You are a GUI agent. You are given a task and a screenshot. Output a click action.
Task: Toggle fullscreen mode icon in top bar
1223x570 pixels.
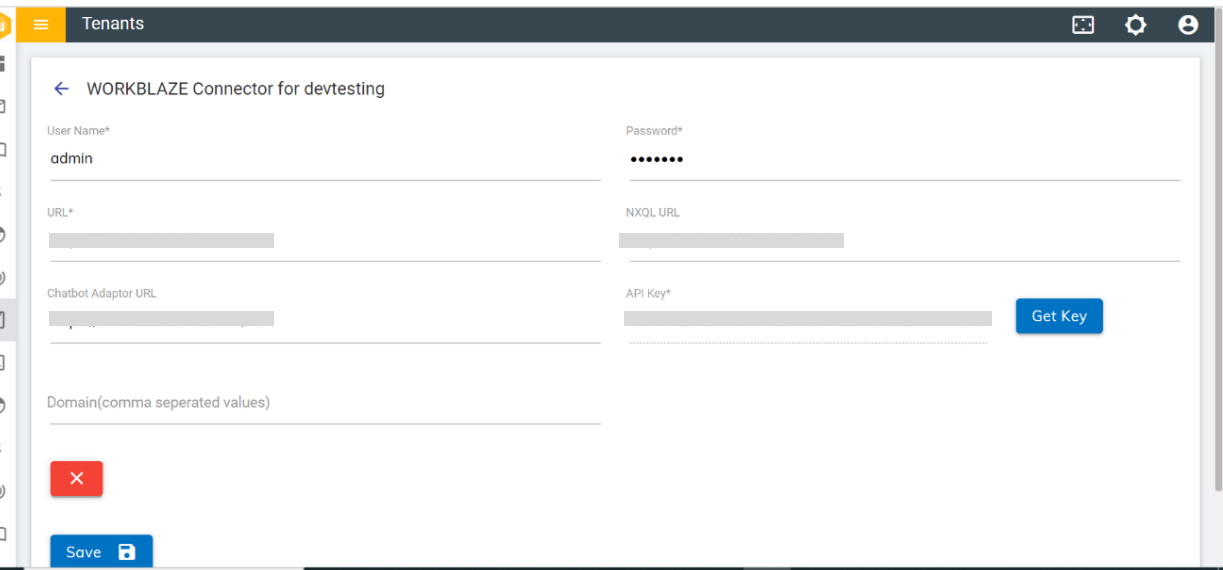(1083, 25)
